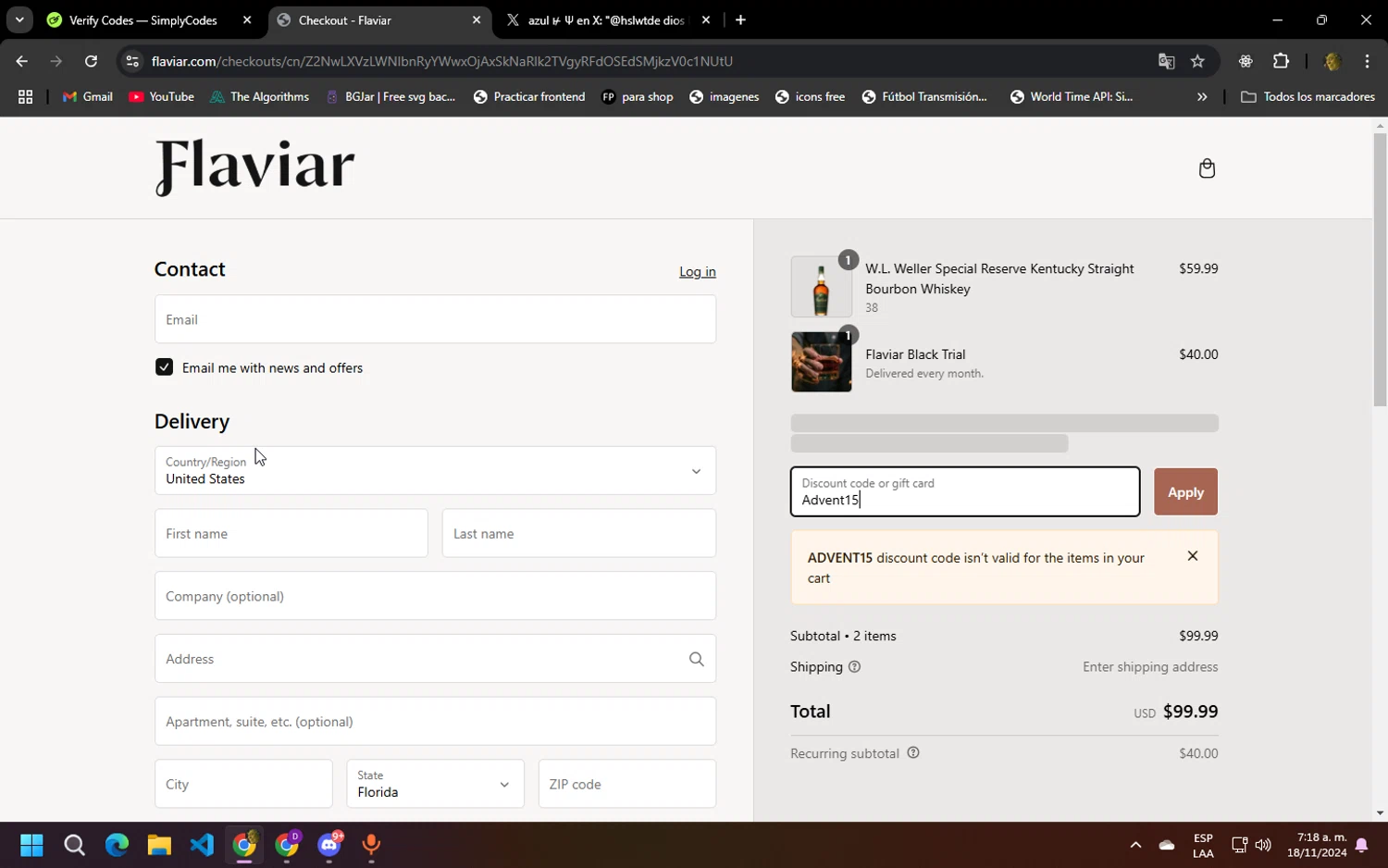Focus the Company (optional) field
The height and width of the screenshot is (868, 1388).
(x=435, y=596)
